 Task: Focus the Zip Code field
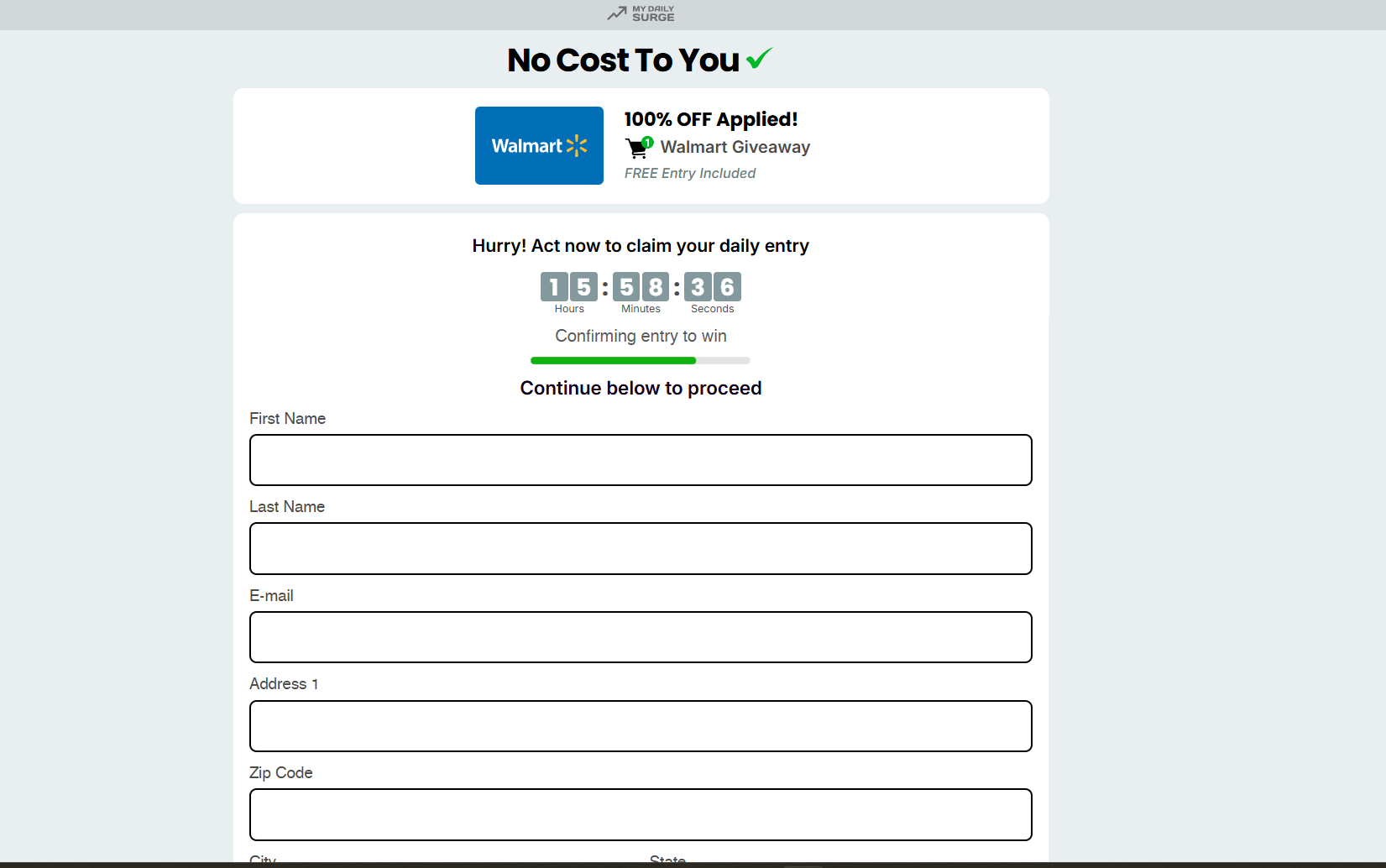point(641,814)
